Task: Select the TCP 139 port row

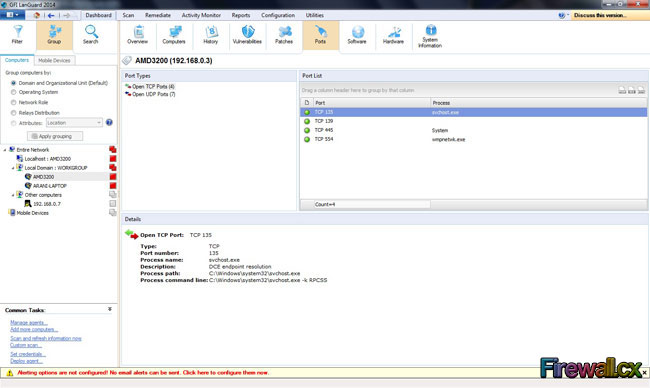Action: coord(473,121)
